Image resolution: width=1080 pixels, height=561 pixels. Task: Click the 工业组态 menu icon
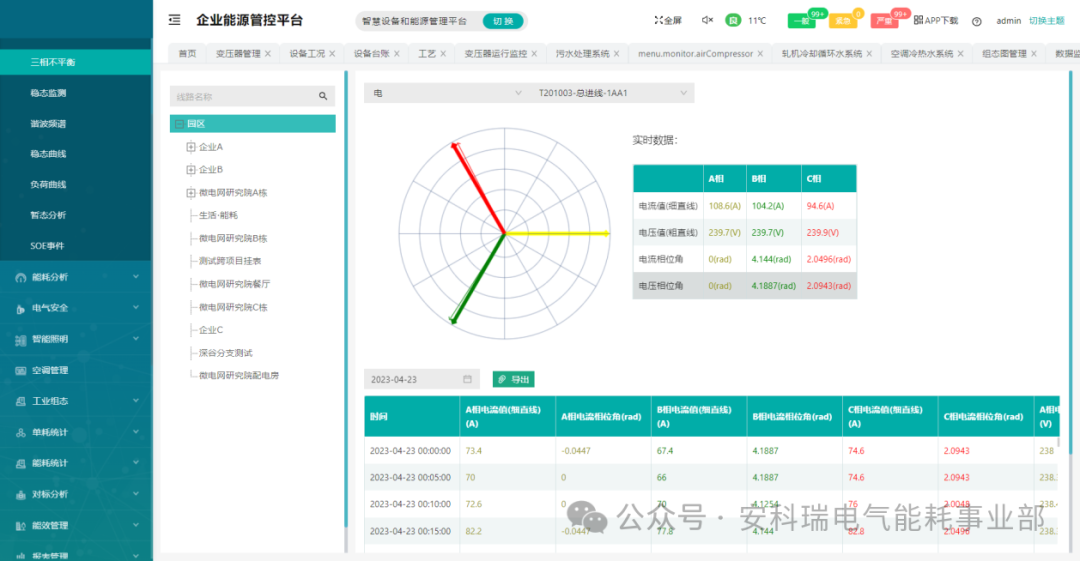21,401
